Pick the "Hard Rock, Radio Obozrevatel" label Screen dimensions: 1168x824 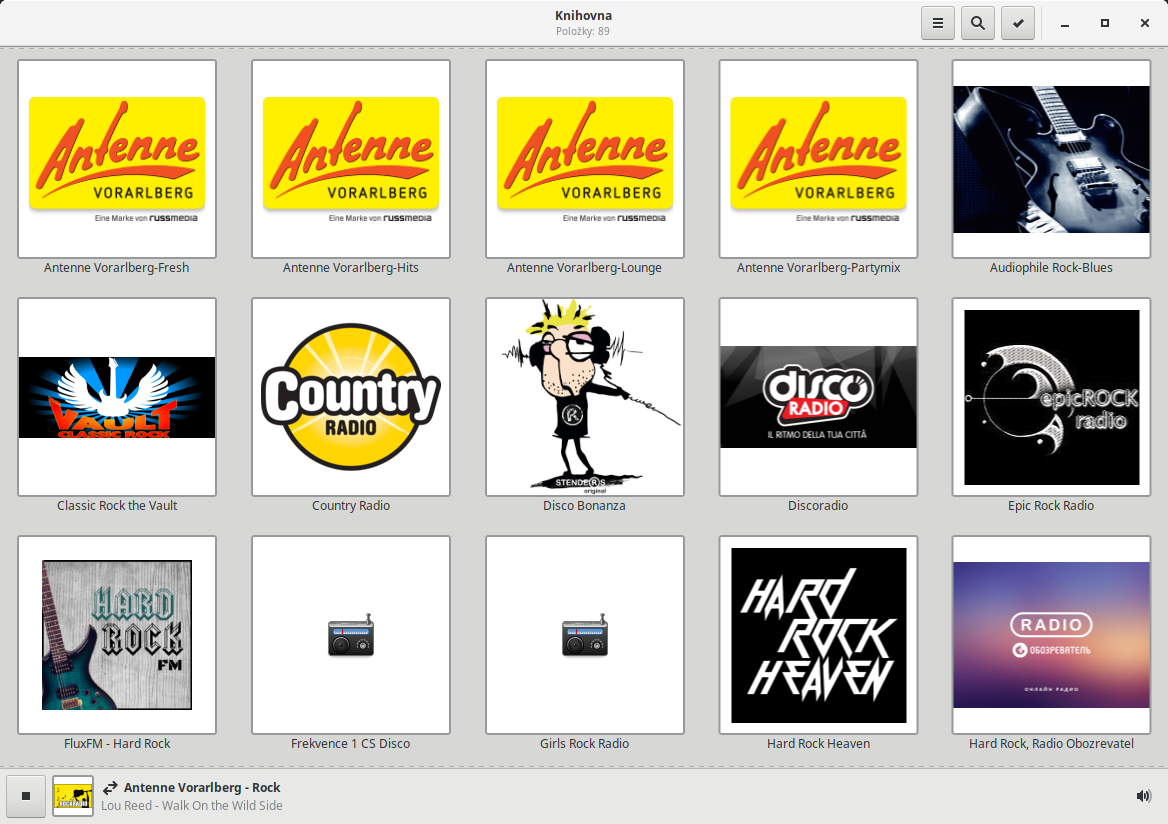coord(1051,744)
